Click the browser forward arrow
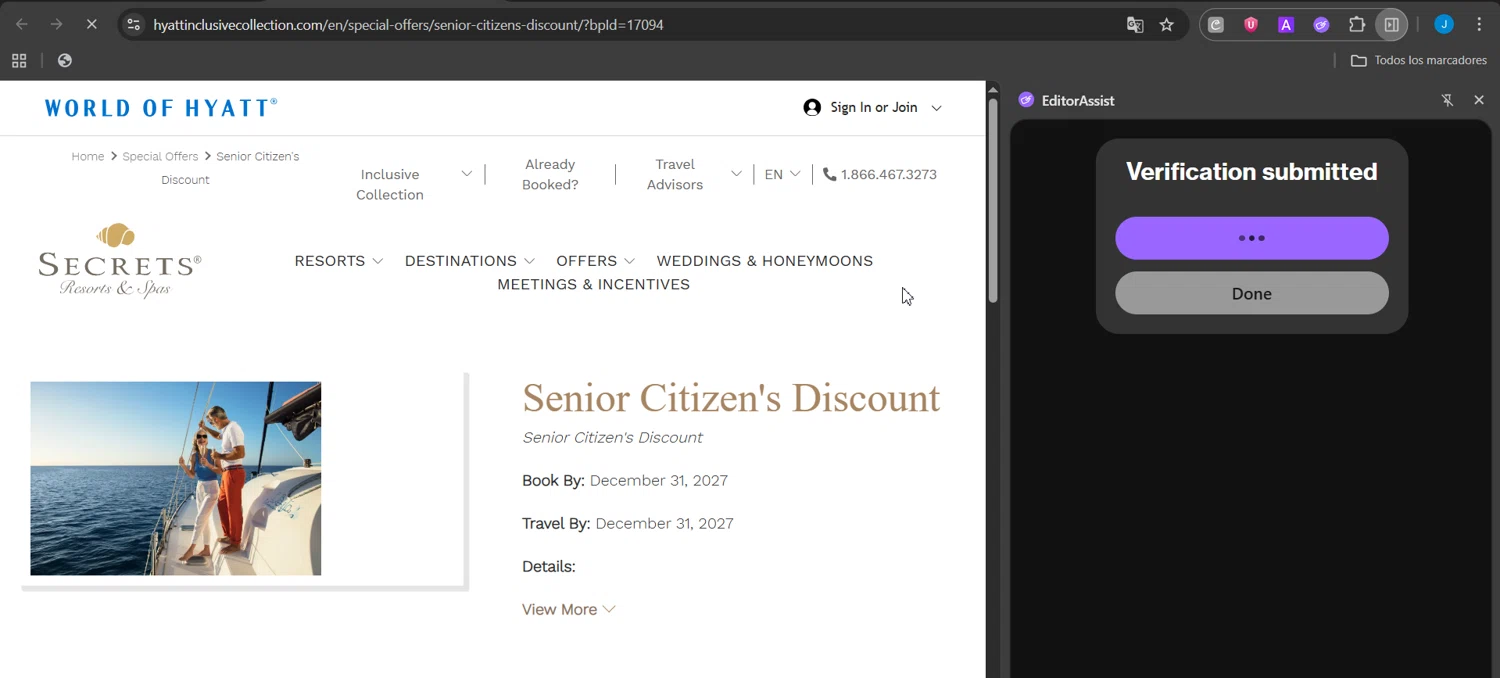This screenshot has width=1500, height=678. (x=56, y=24)
